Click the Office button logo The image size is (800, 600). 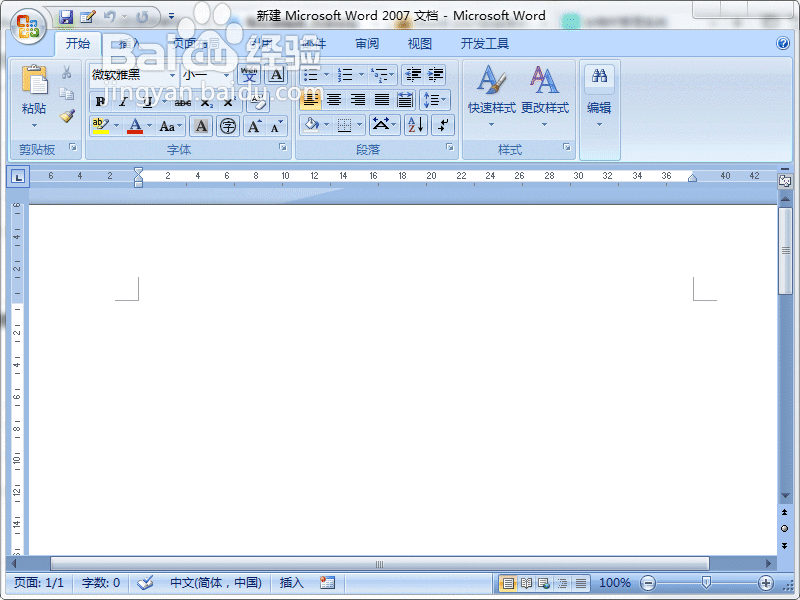click(x=28, y=26)
